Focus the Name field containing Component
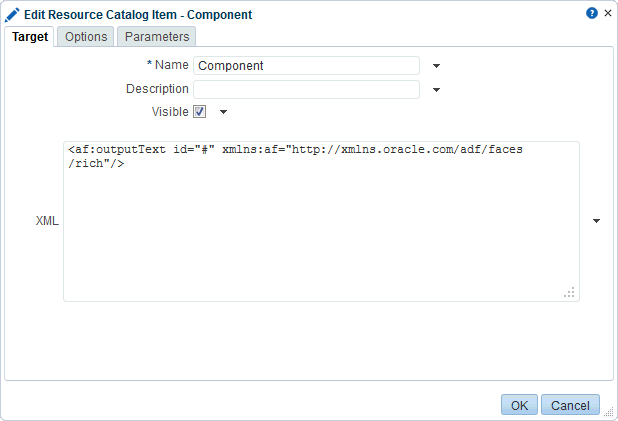 (306, 65)
